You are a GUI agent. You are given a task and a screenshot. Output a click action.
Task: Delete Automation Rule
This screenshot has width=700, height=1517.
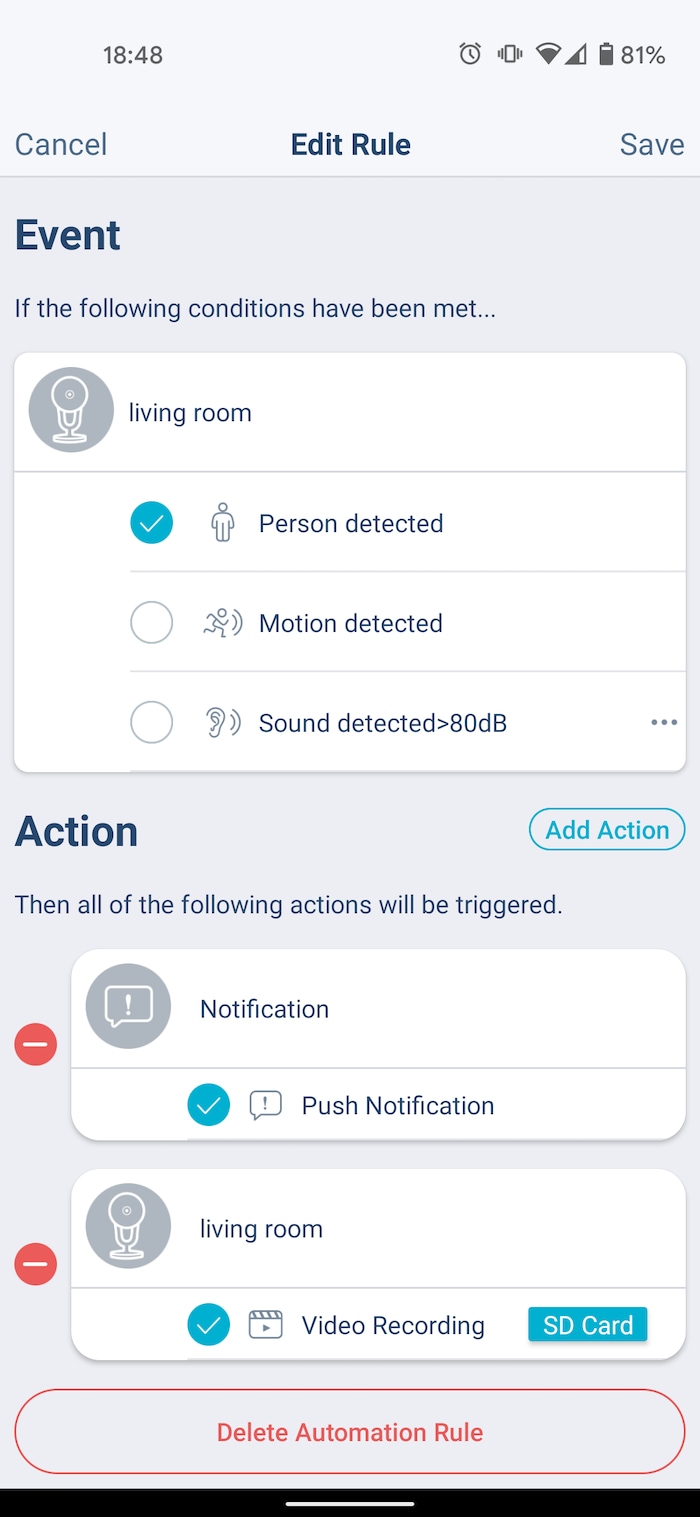pyautogui.click(x=350, y=1431)
